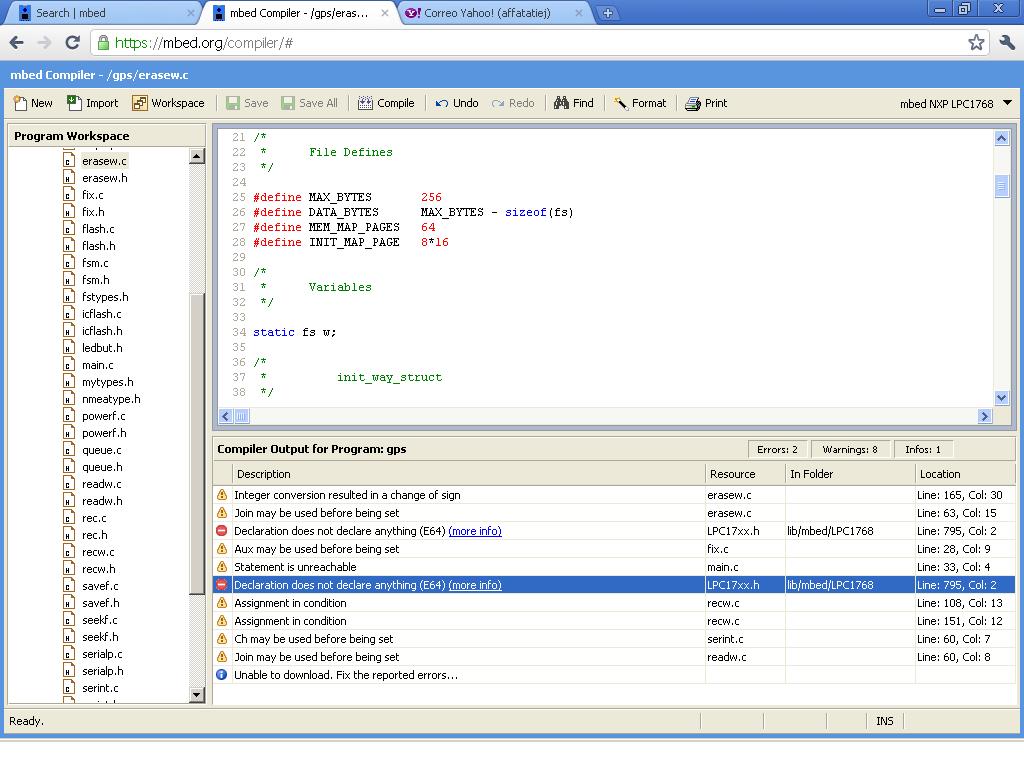This screenshot has height=760, width=1024.
Task: Open the browser wrench settings menu
Action: click(1006, 43)
